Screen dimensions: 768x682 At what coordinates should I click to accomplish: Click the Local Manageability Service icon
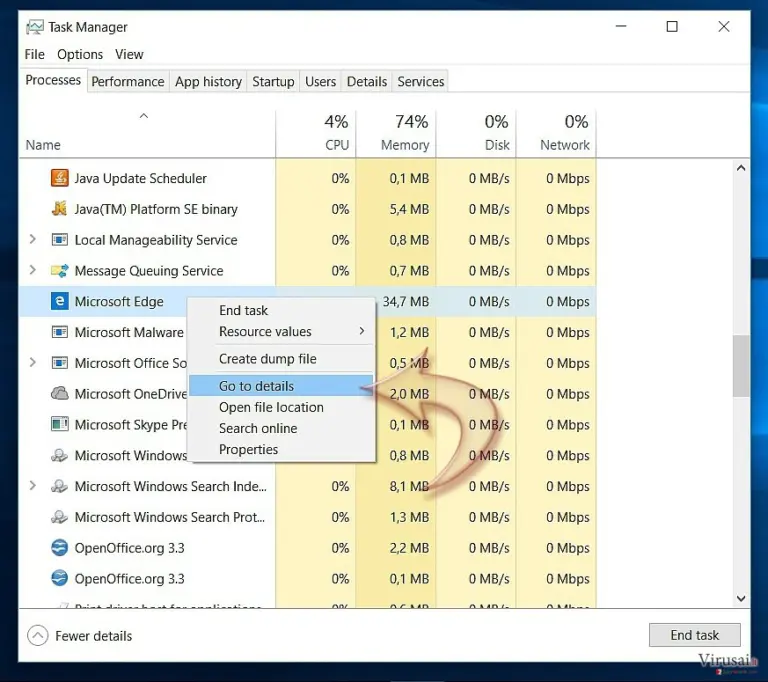click(x=59, y=240)
